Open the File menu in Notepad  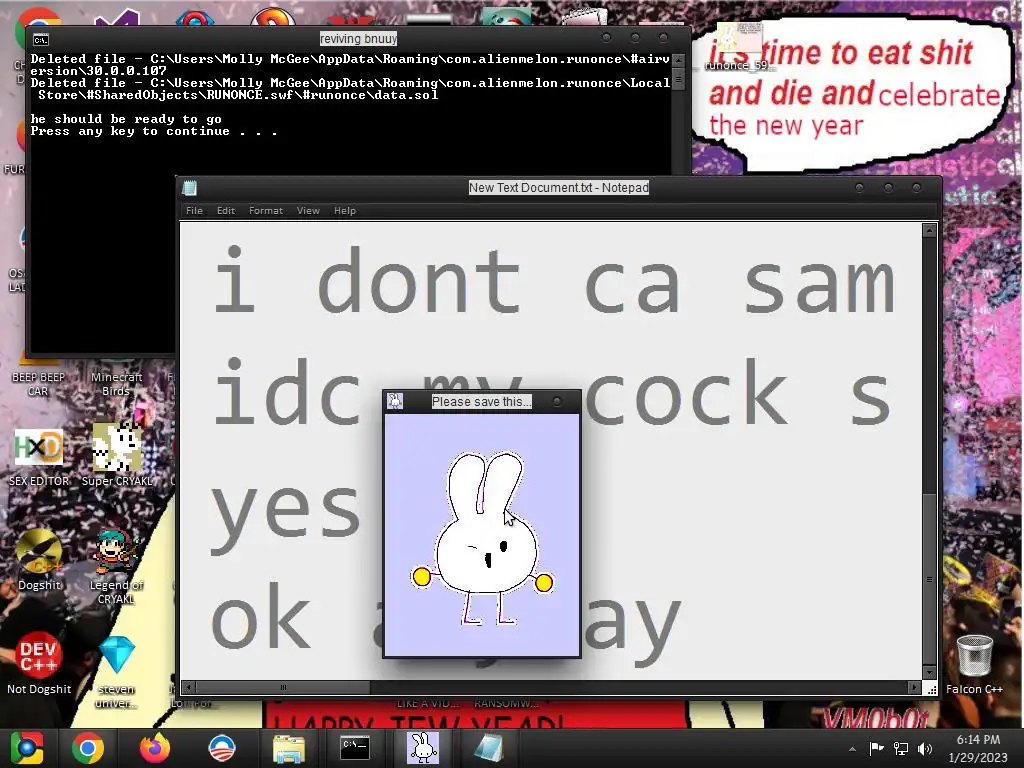point(194,210)
